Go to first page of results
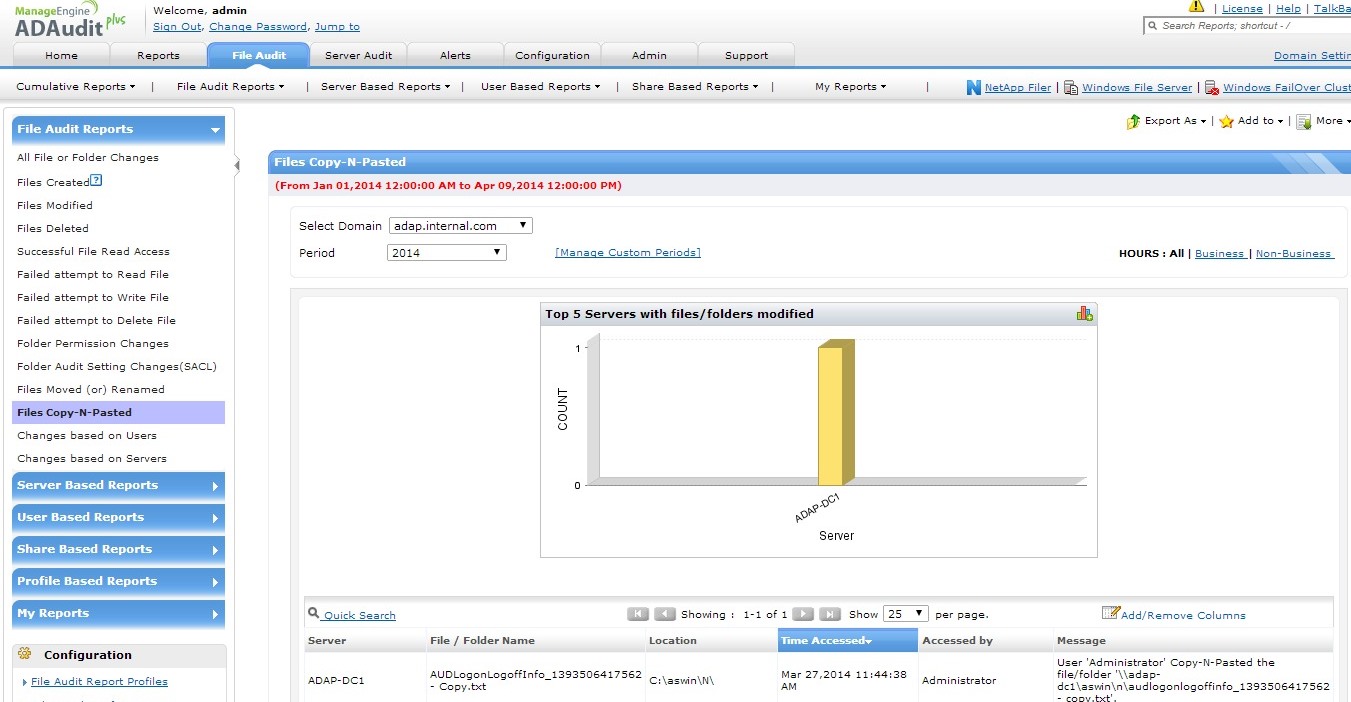The image size is (1351, 702). click(638, 614)
